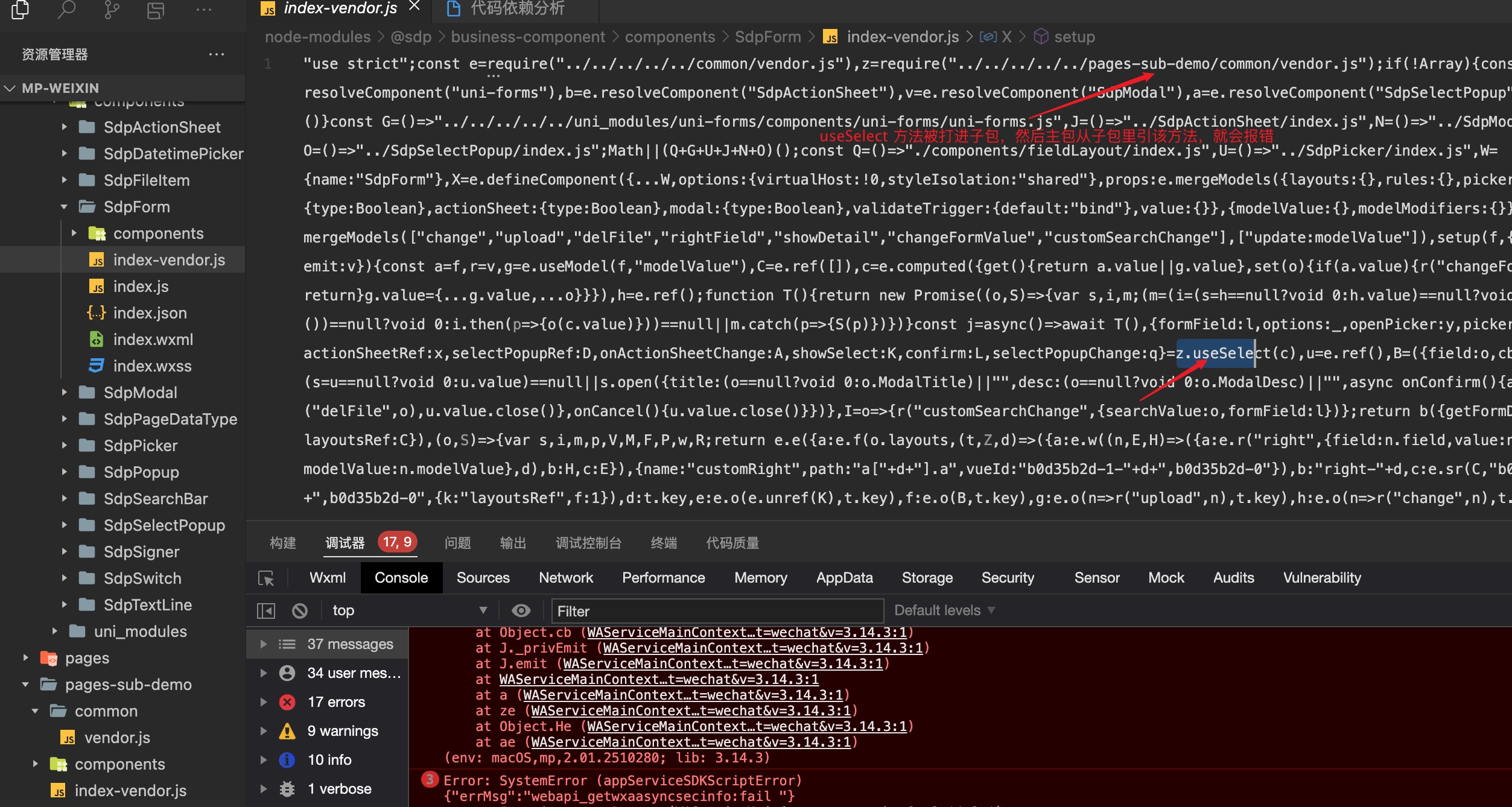This screenshot has height=807, width=1512.
Task: Click the explorer files icon
Action: click(x=21, y=10)
